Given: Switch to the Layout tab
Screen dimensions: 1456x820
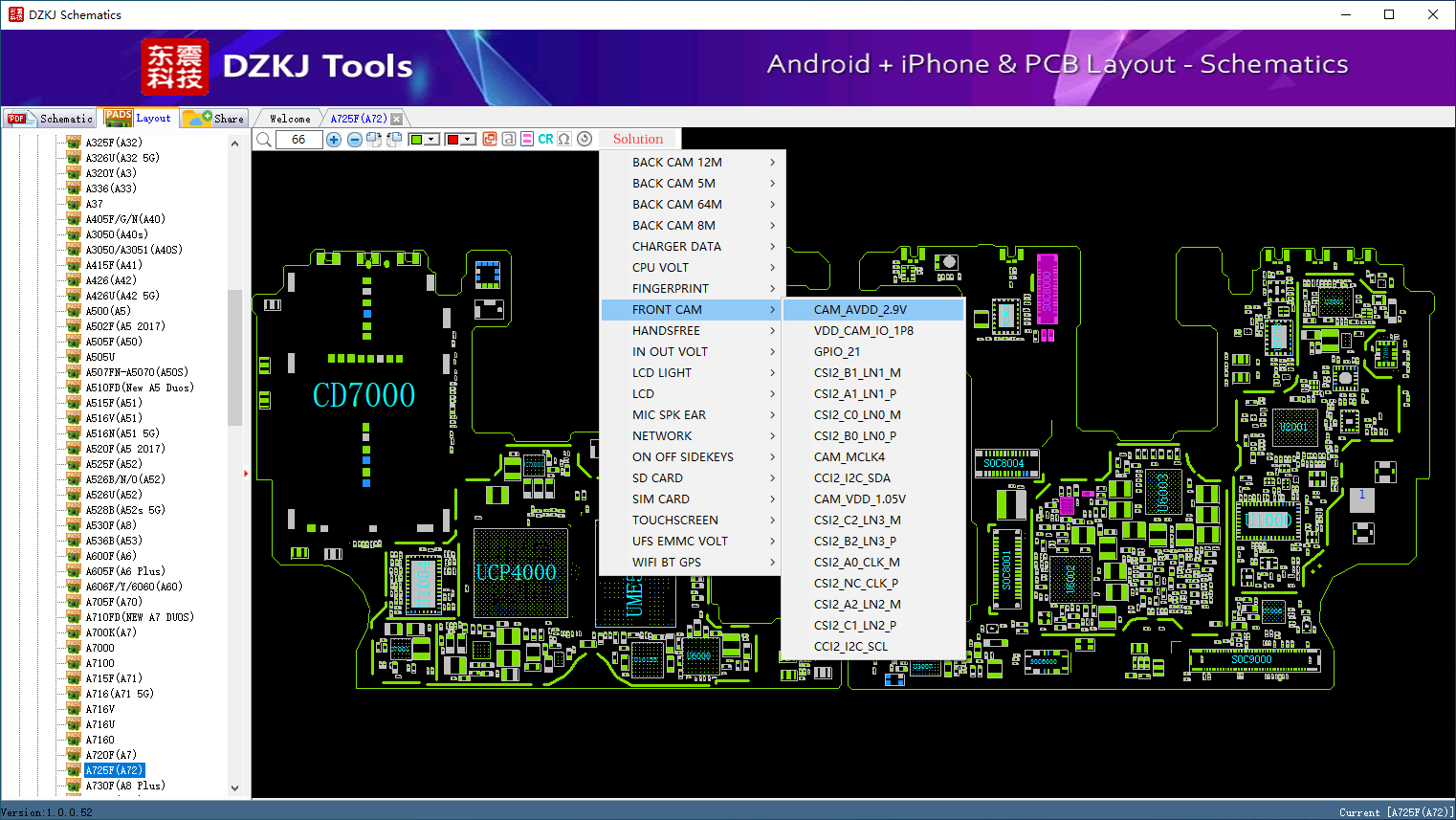Looking at the screenshot, I should tap(139, 118).
